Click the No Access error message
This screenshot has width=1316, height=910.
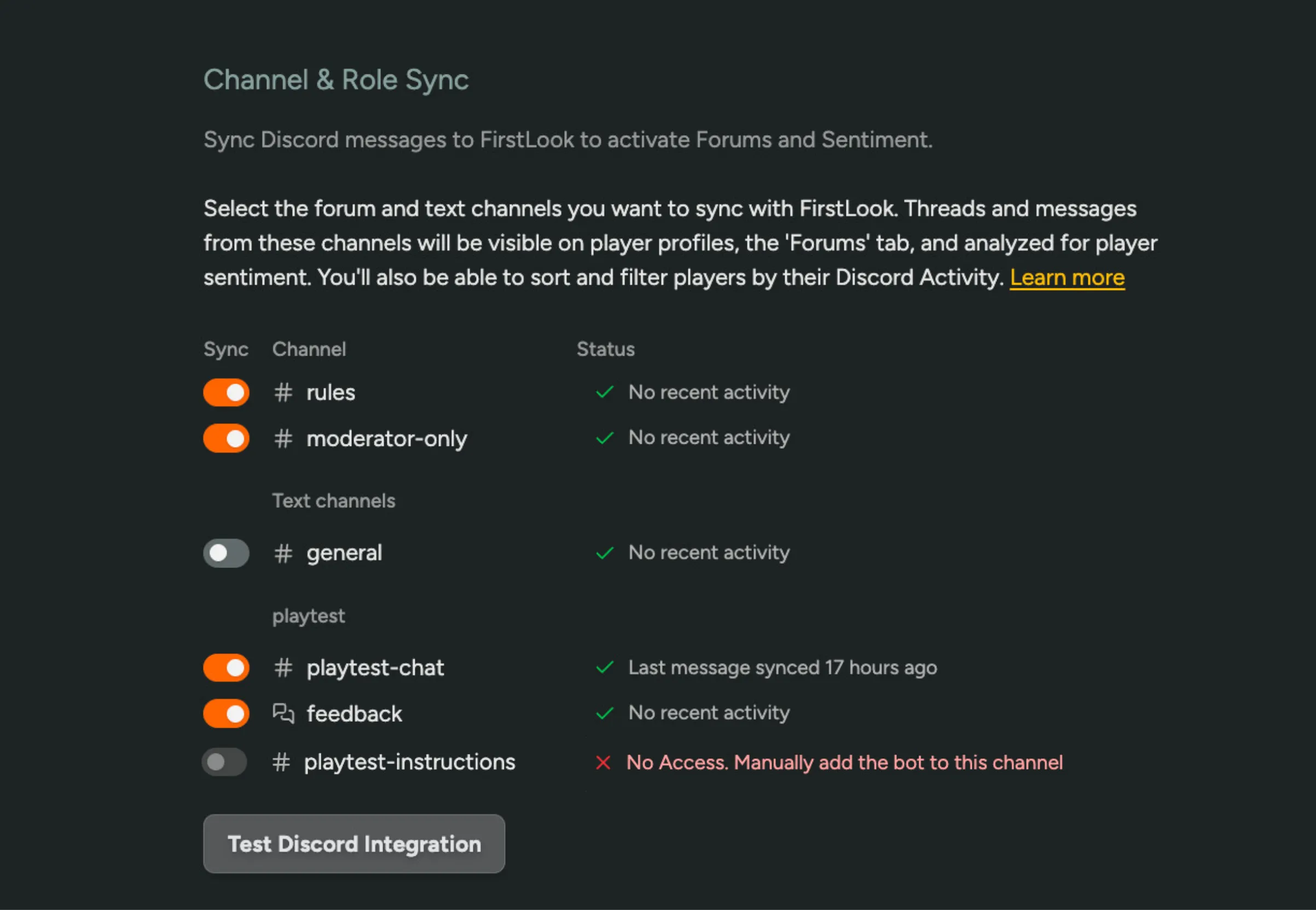click(x=844, y=762)
